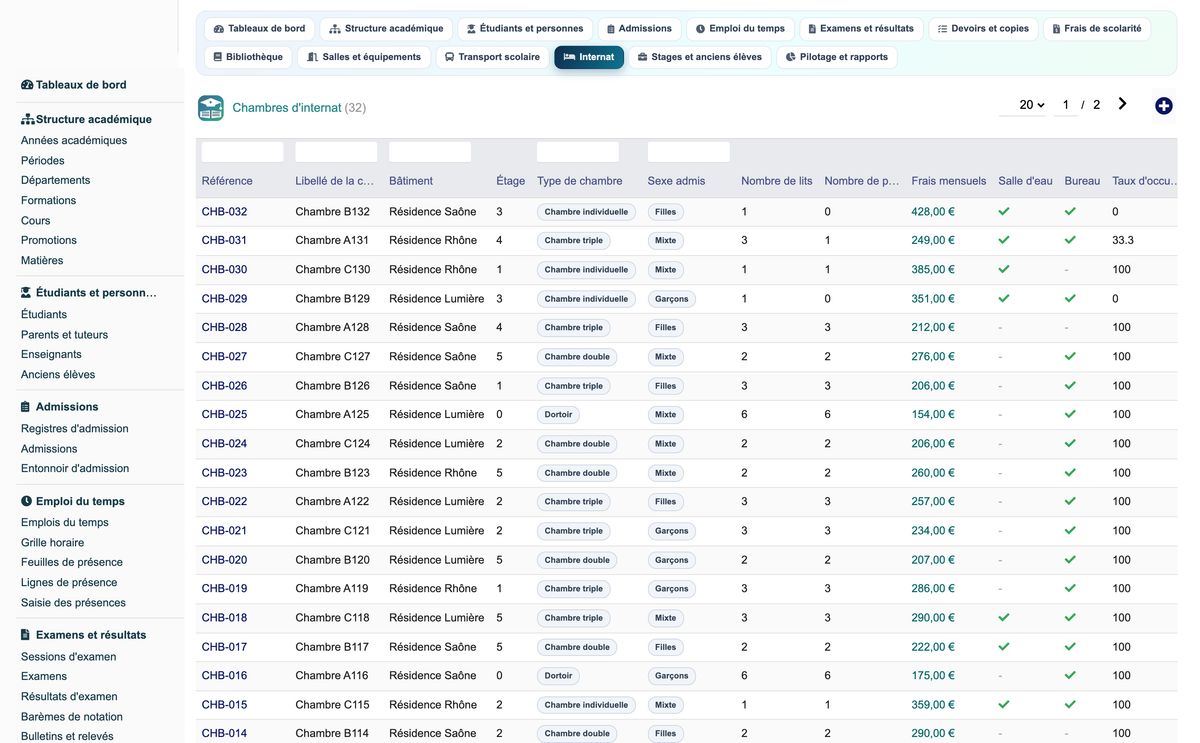Click the Emploi du temps sidebar clock icon
The height and width of the screenshot is (743, 1200).
click(x=26, y=501)
